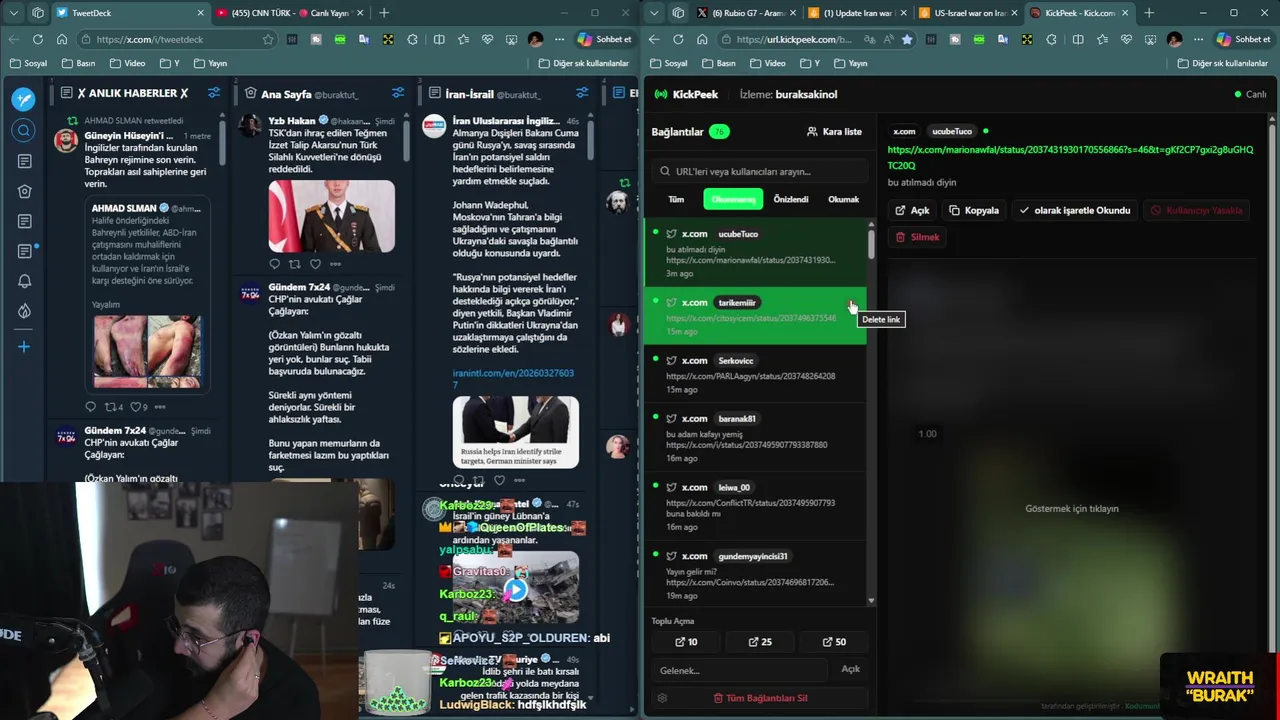Open Video bookmarks folder in TweetDeck window

tap(127, 63)
